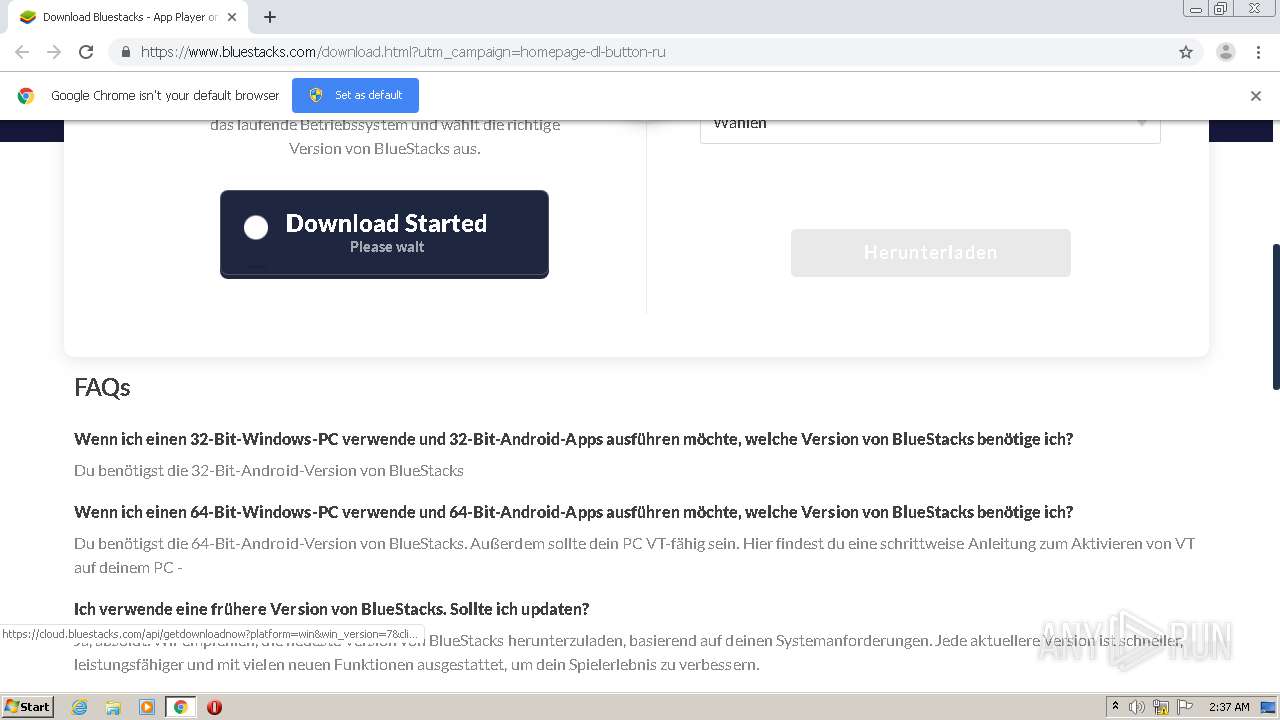Viewport: 1280px width, 720px height.
Task: Open the media player taskbar icon
Action: tap(147, 707)
